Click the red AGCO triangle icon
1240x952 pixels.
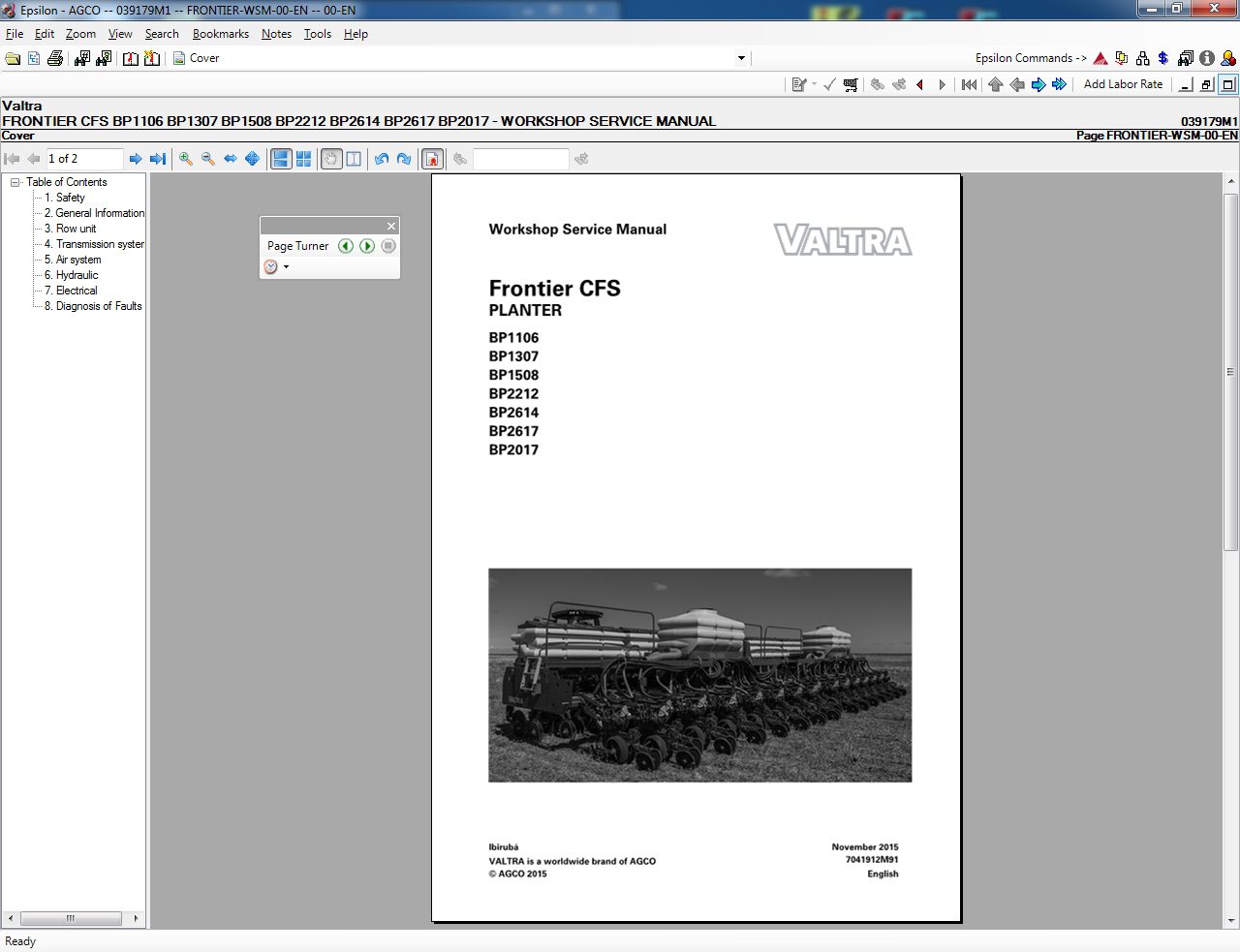[x=1100, y=58]
